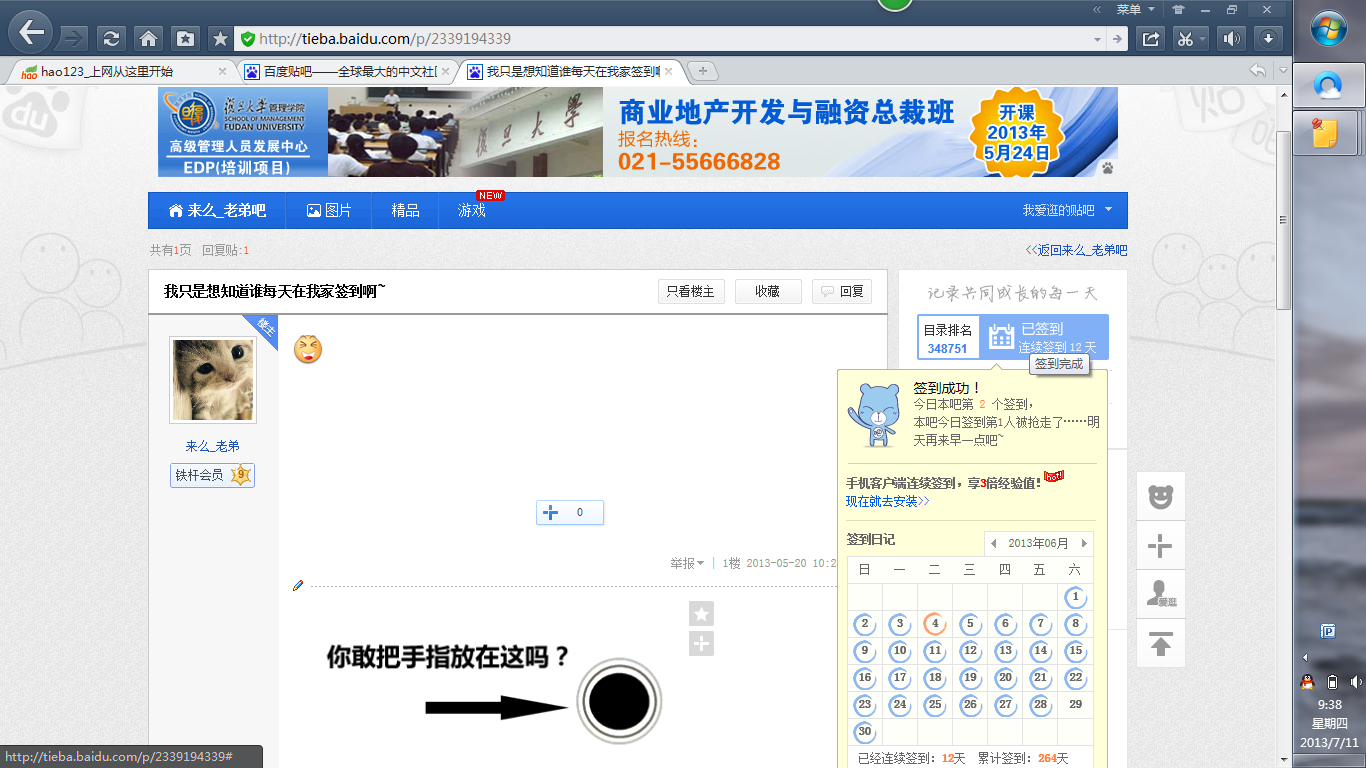This screenshot has width=1366, height=768.
Task: Click the star bookmark icon beside address bar
Action: 220,38
